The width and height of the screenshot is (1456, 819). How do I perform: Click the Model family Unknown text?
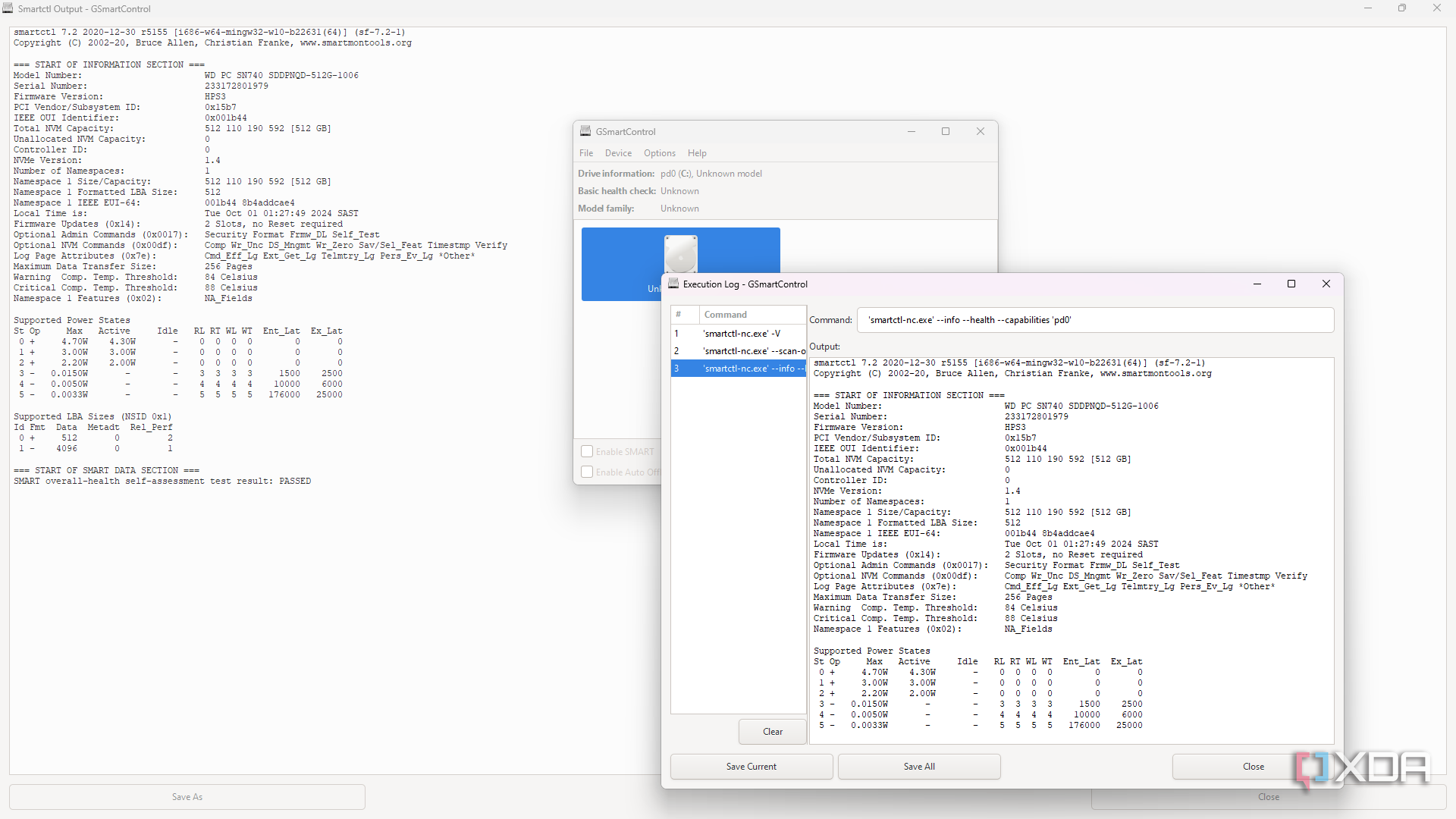[x=679, y=209]
